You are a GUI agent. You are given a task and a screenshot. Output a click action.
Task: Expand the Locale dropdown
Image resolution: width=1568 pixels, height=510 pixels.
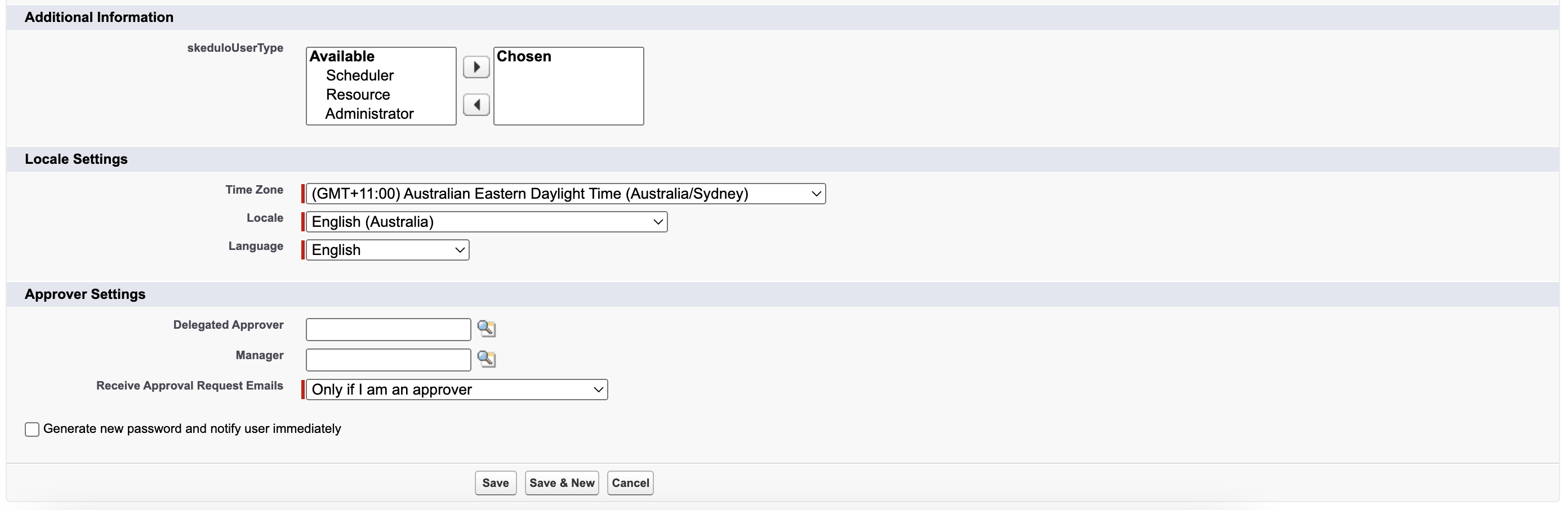coord(485,222)
